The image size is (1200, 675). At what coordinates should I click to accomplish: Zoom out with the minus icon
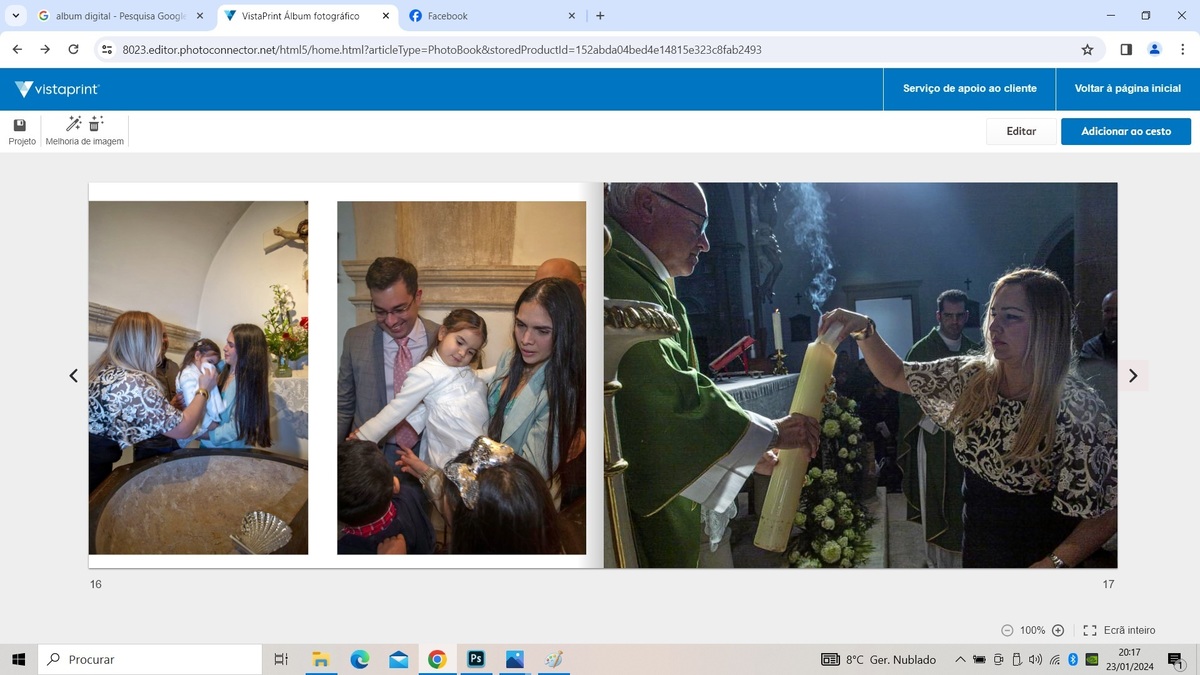pyautogui.click(x=1007, y=631)
